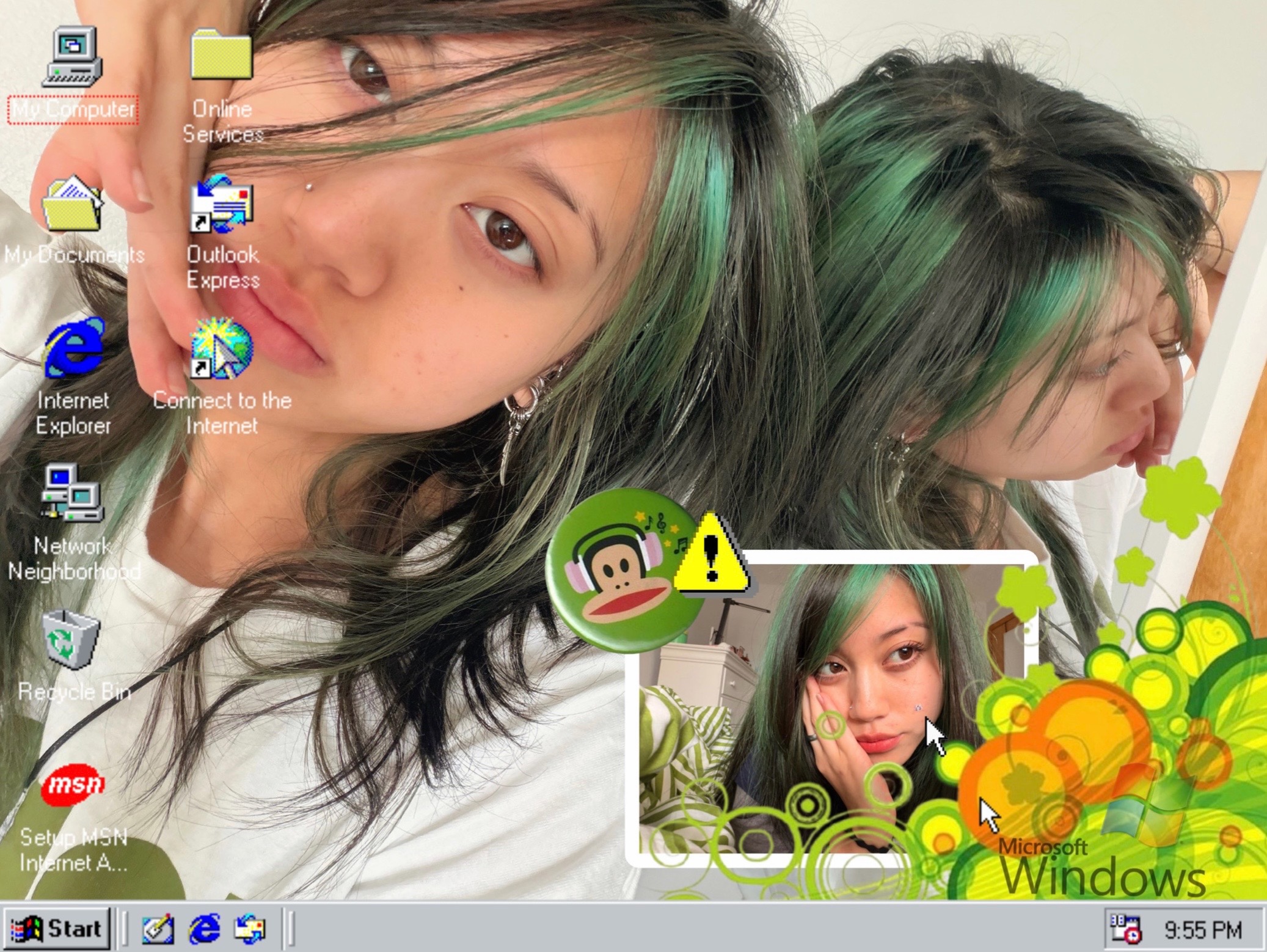Click the Start button
The width and height of the screenshot is (1267, 952).
pyautogui.click(x=57, y=928)
